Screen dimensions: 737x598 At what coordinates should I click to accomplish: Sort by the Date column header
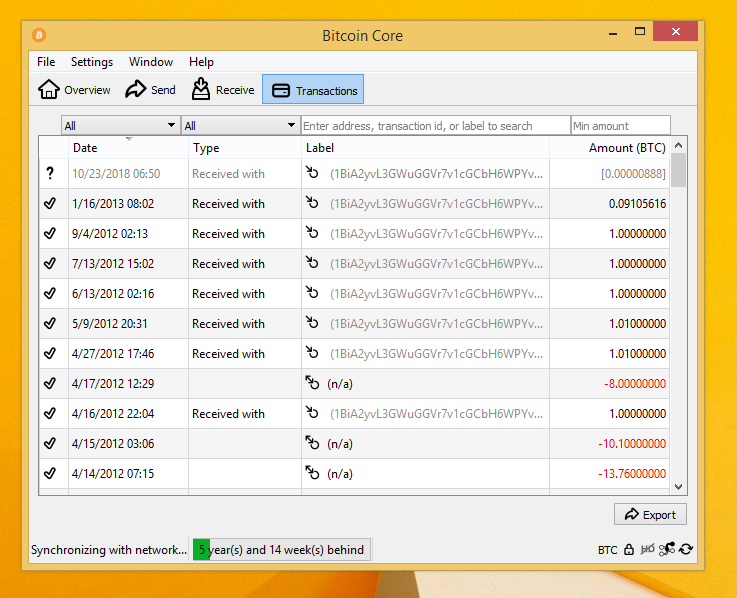[128, 148]
